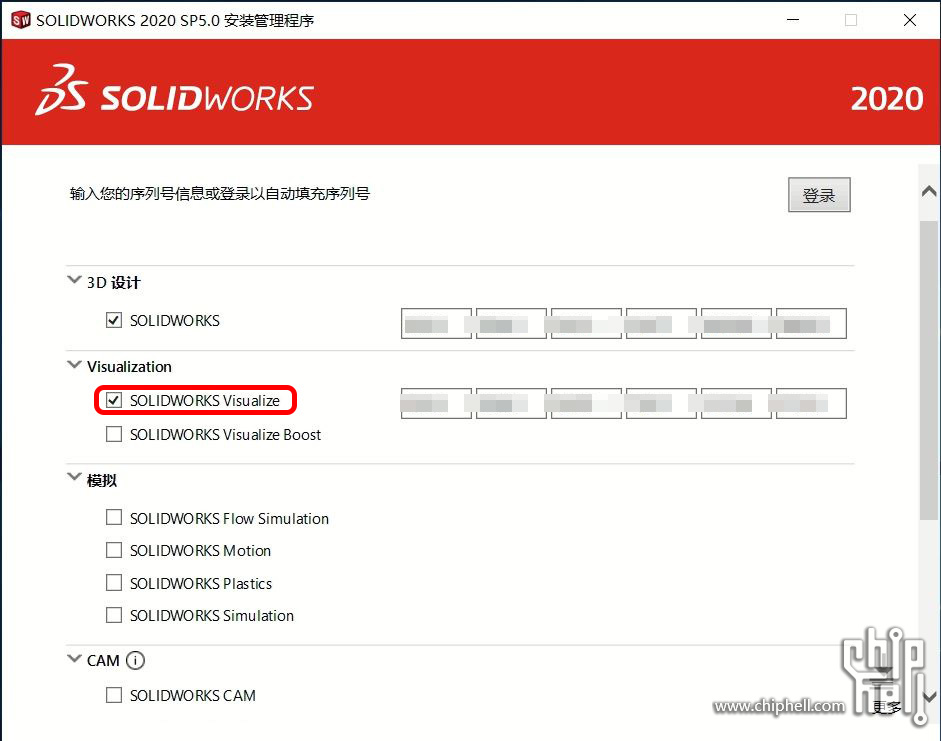Click the vertical scrollbar thumb
The height and width of the screenshot is (741, 941).
(929, 370)
